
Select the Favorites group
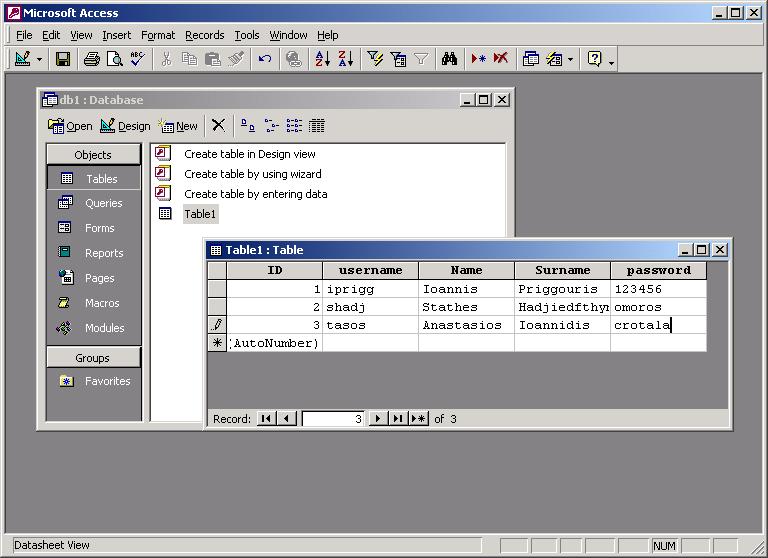pyautogui.click(x=94, y=381)
